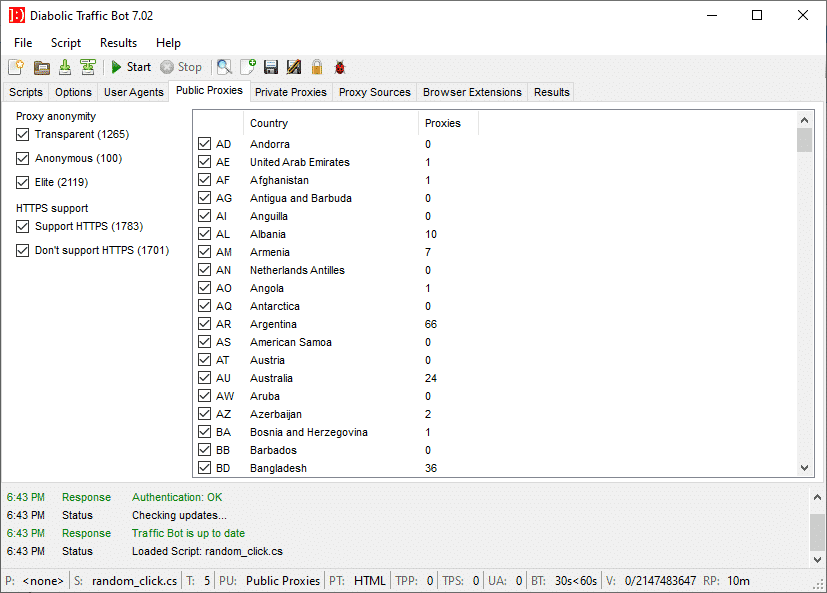Open the Script menu
This screenshot has width=827, height=593.
click(66, 43)
